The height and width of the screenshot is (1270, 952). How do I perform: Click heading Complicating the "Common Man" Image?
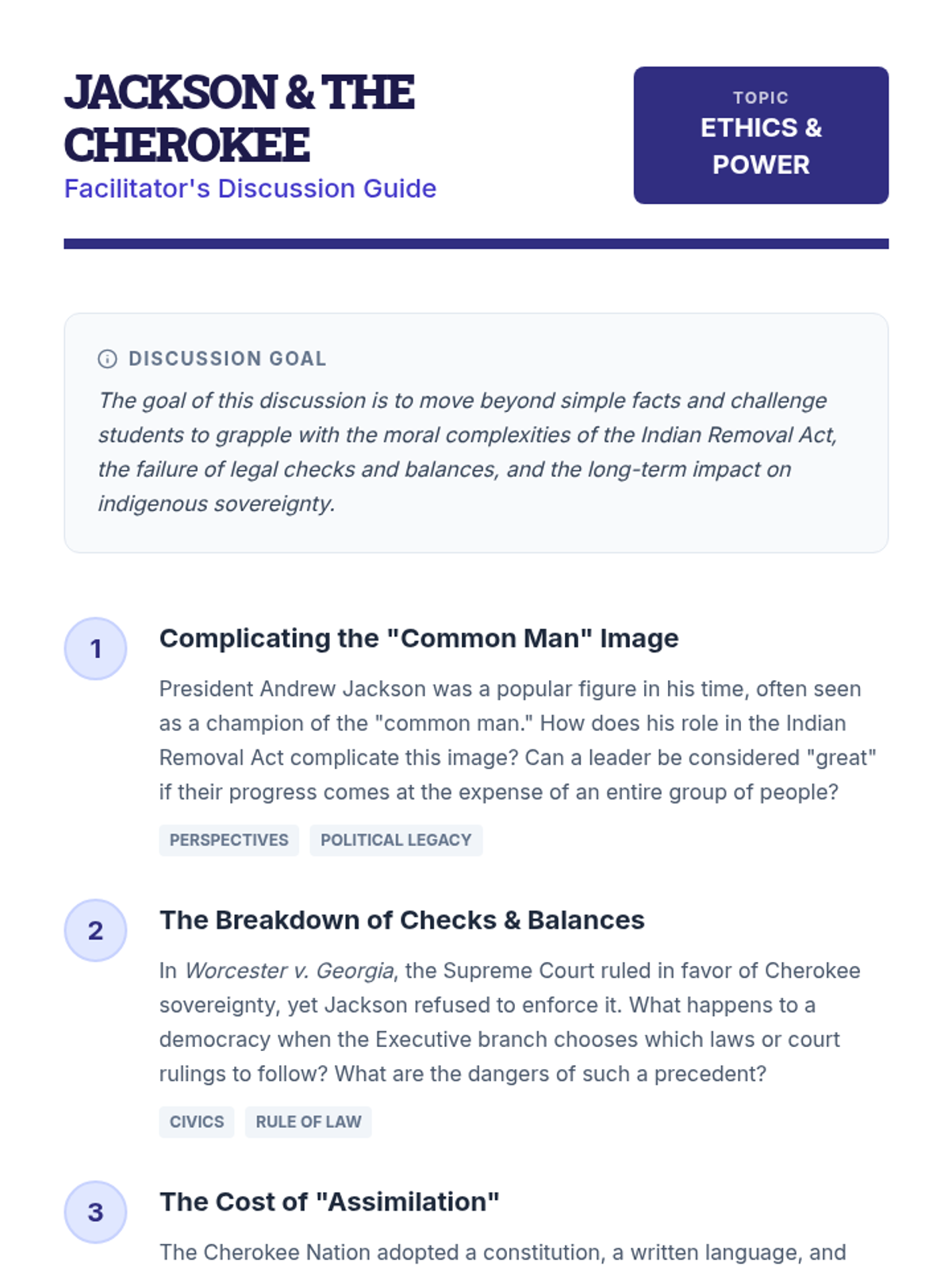[x=419, y=638]
